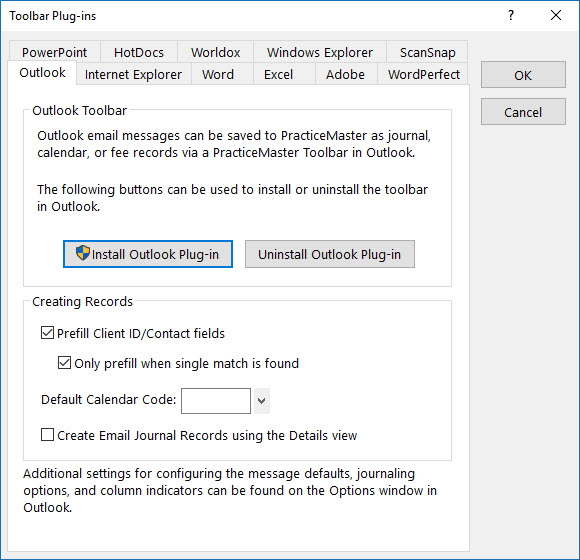Toggle Prefill Client ID/Contact fields checkbox

click(x=47, y=333)
